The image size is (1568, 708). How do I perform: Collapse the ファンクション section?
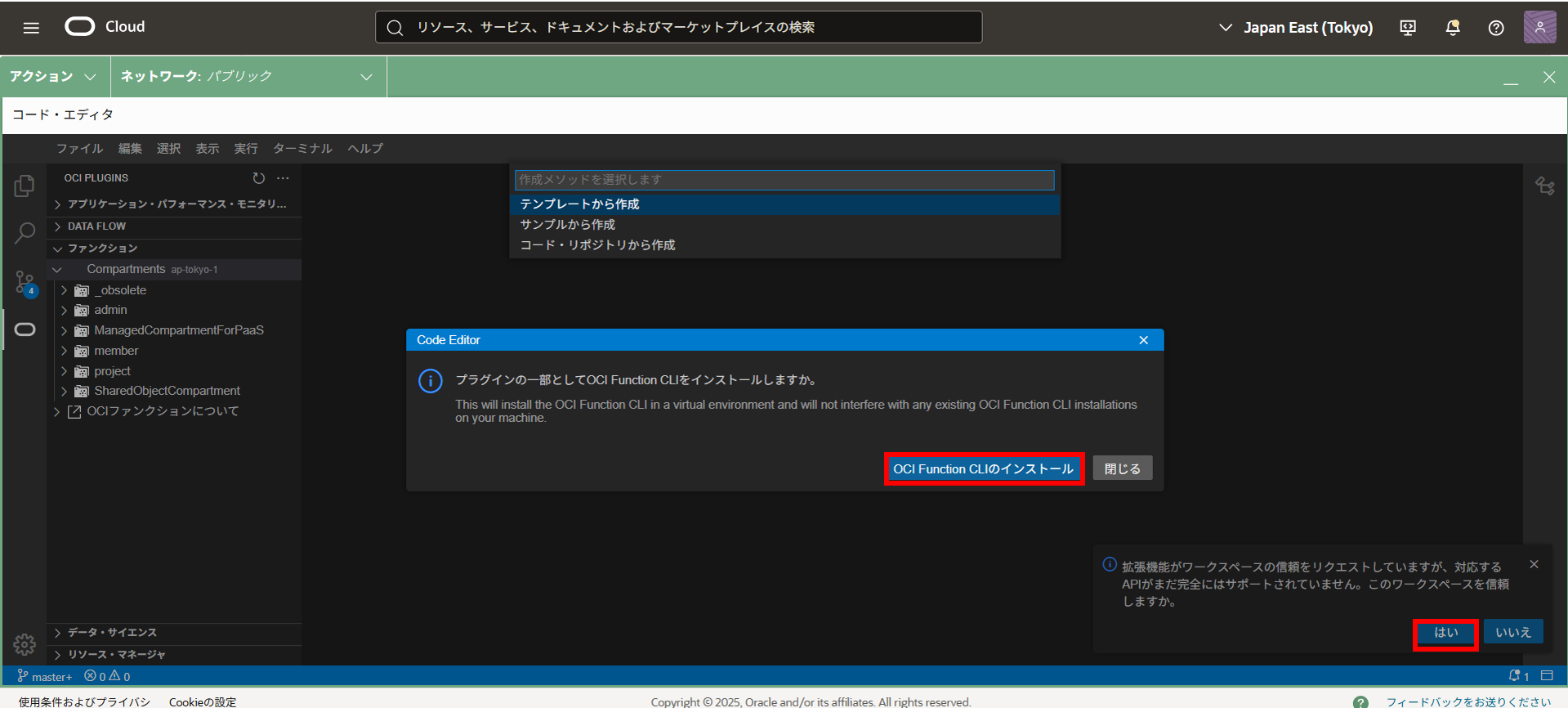pos(174,249)
